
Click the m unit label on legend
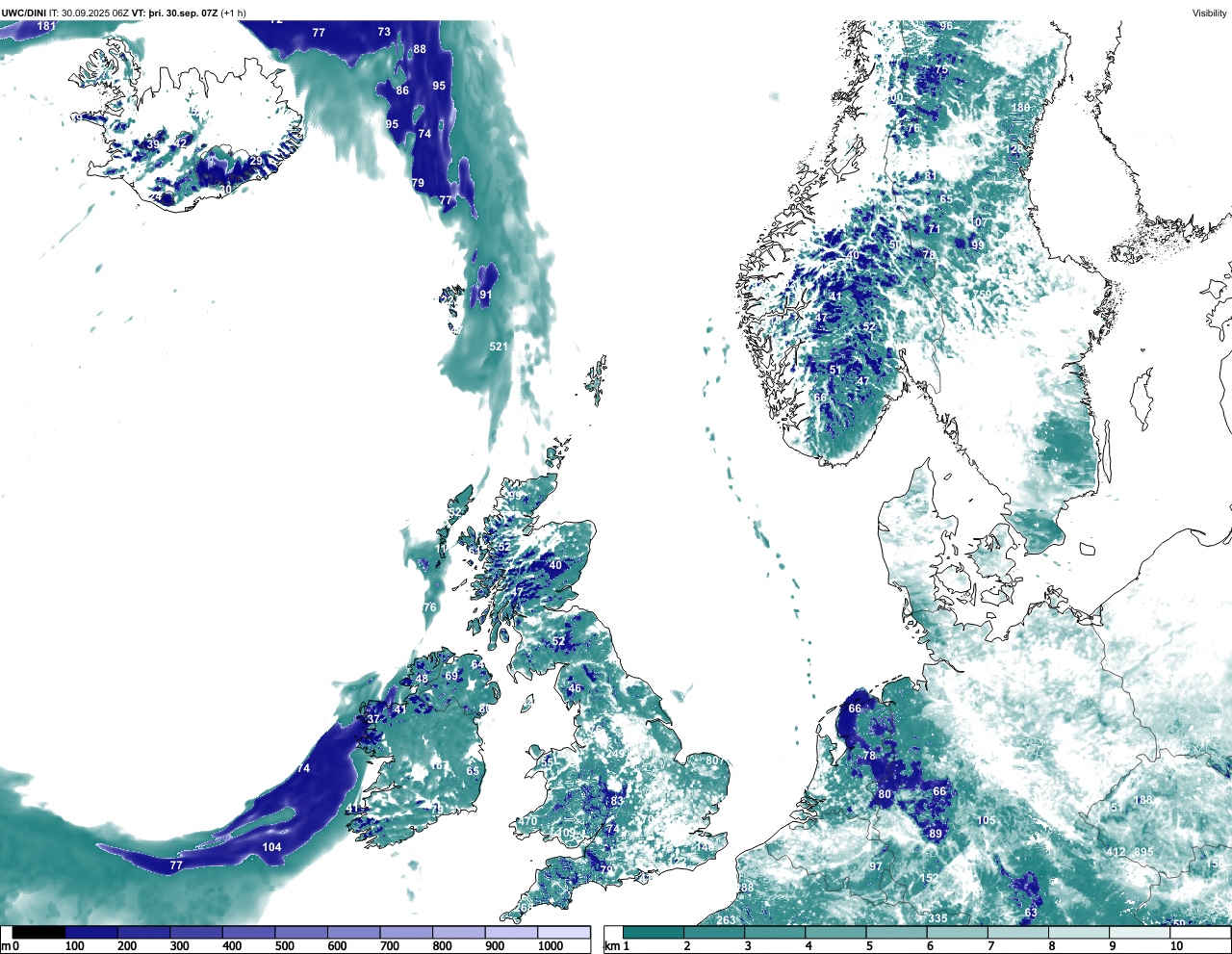[x=6, y=946]
